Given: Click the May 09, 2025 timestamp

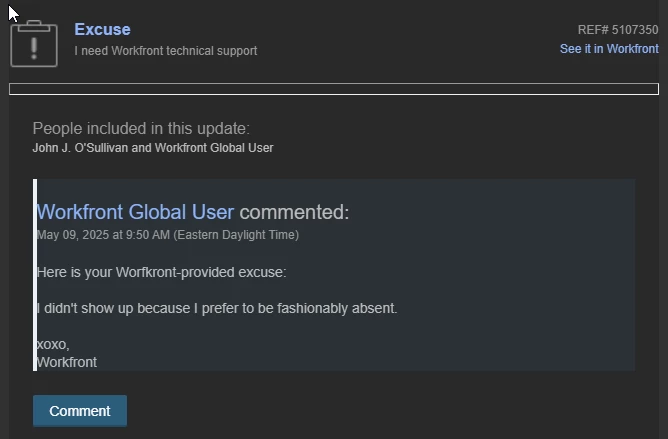Looking at the screenshot, I should click(168, 235).
